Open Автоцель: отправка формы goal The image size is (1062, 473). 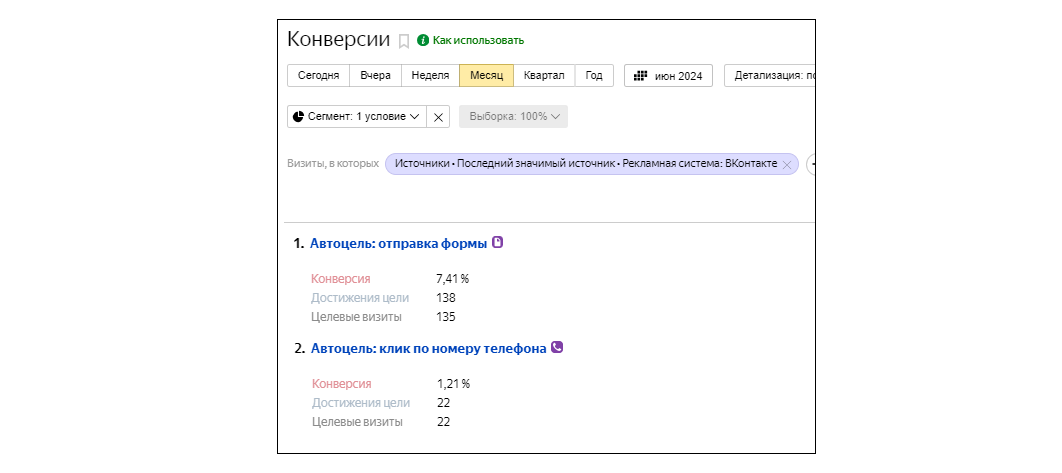pos(398,243)
